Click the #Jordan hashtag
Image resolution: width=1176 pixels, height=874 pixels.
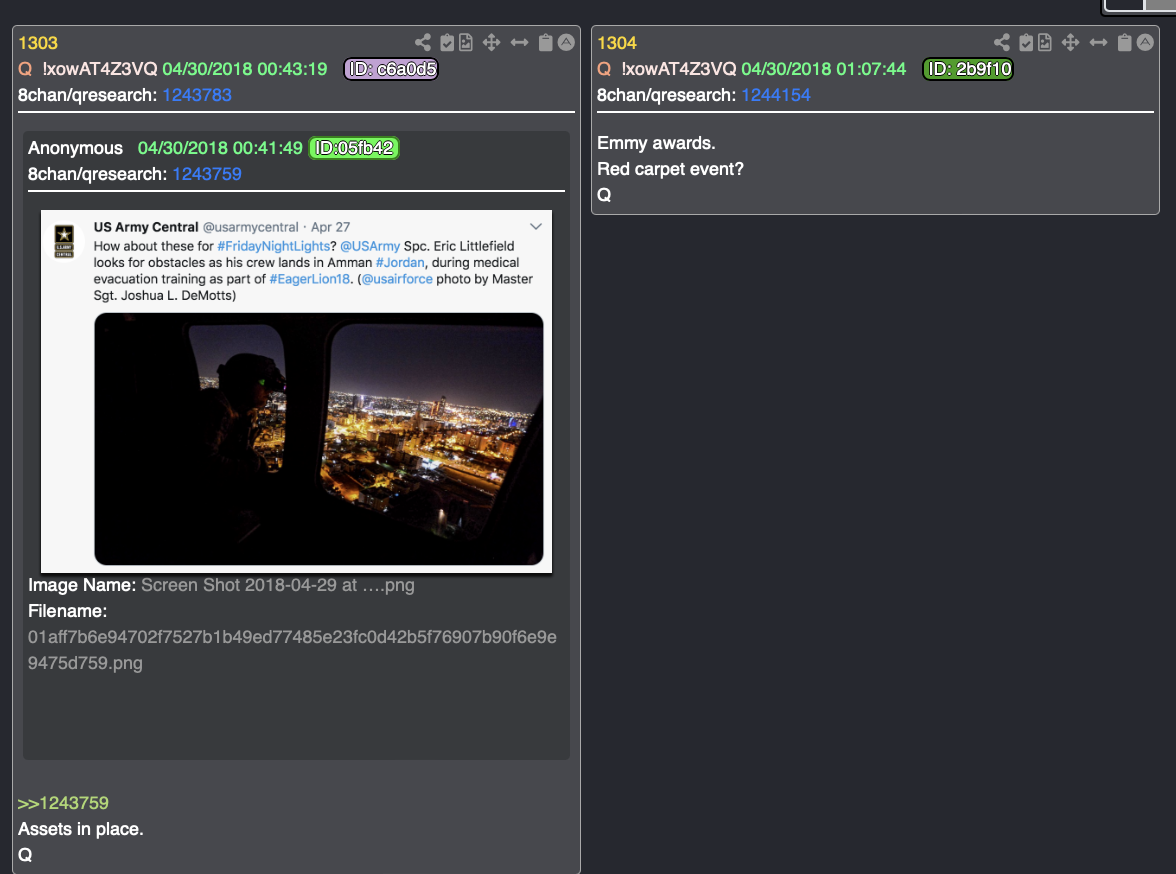pyautogui.click(x=400, y=263)
